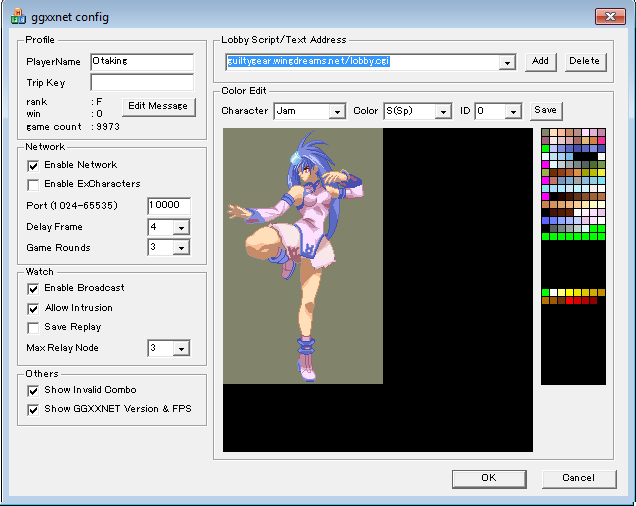Toggle Show Invalid Combo checkbox
The width and height of the screenshot is (636, 506).
click(x=33, y=390)
